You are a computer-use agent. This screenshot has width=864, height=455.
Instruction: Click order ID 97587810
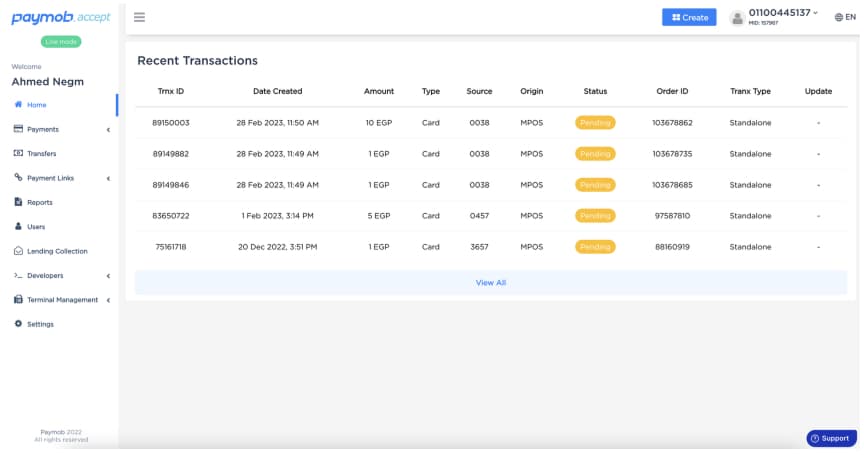[x=672, y=215]
